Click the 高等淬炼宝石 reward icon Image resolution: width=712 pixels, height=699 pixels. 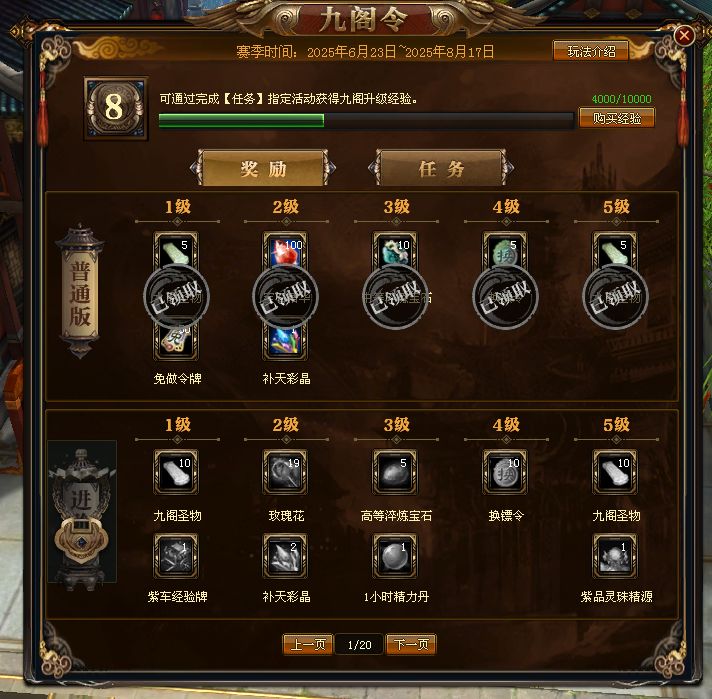pyautogui.click(x=395, y=472)
